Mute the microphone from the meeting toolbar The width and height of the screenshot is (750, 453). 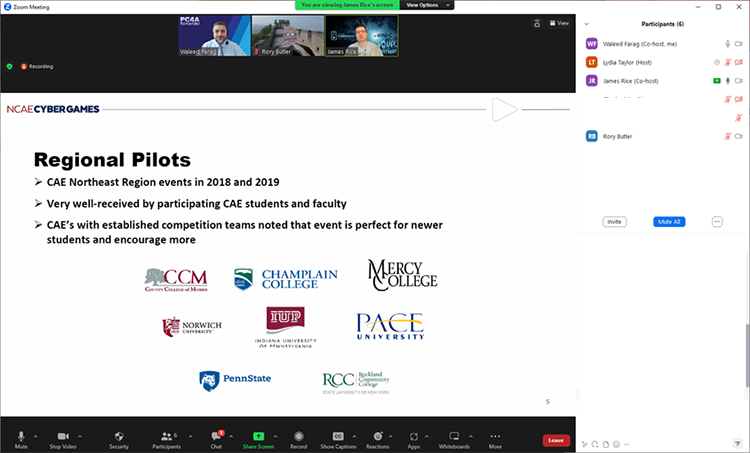click(21, 440)
